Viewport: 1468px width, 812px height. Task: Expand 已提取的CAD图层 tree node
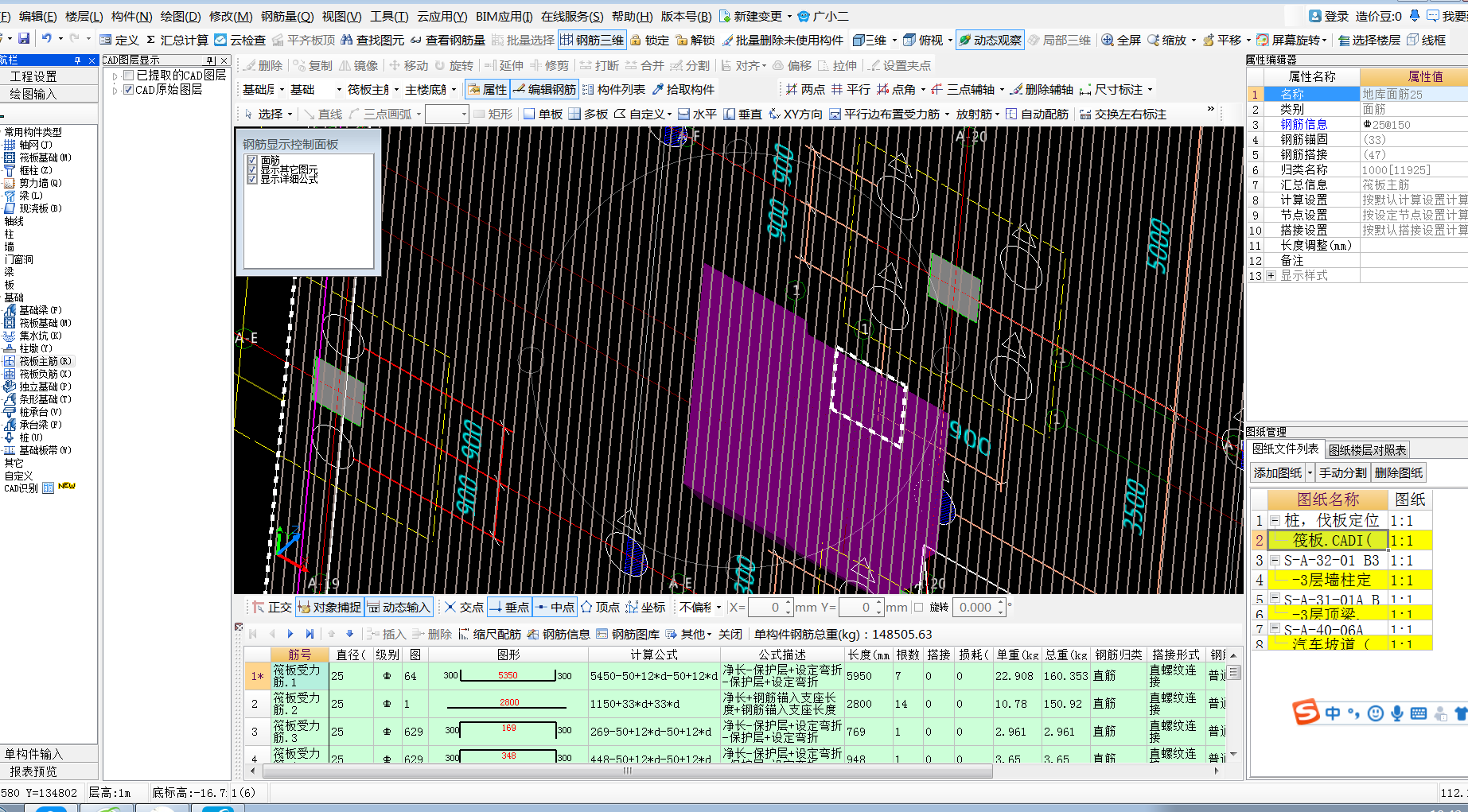115,76
